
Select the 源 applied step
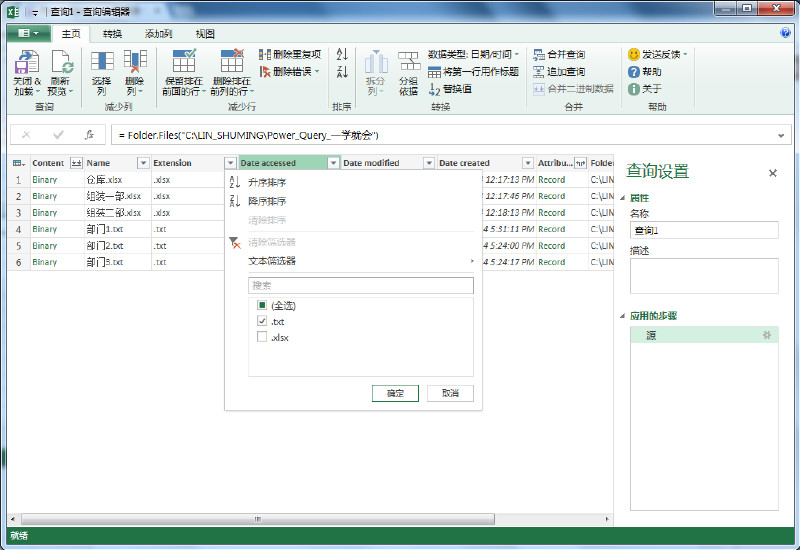click(x=704, y=335)
